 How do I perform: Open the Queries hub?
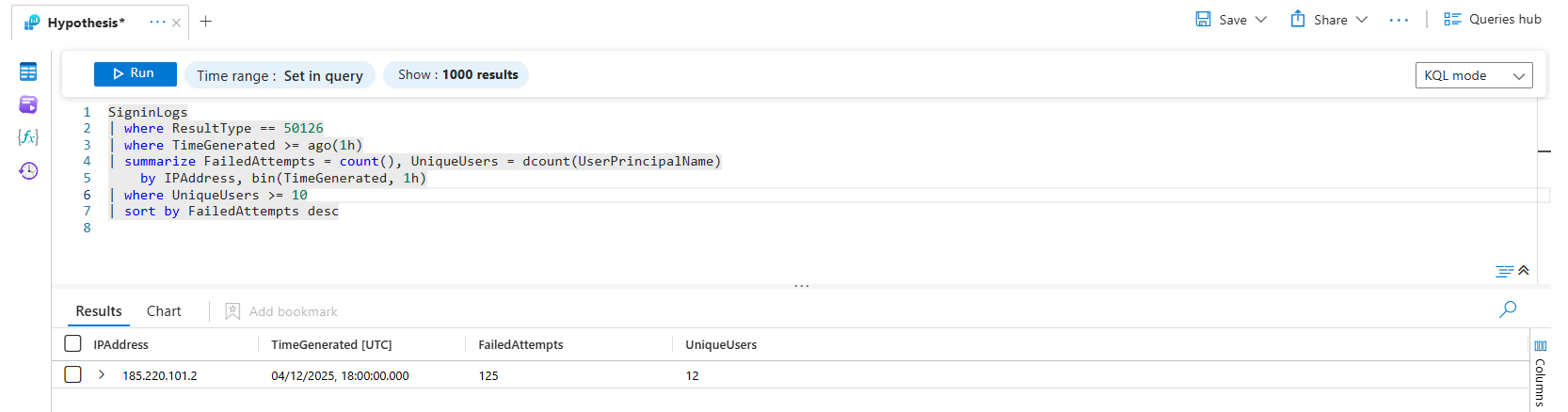[1493, 20]
